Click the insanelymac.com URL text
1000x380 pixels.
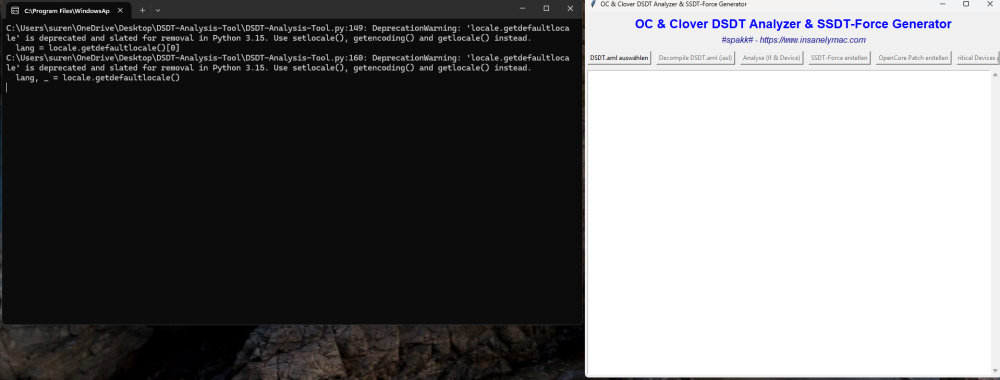812,40
